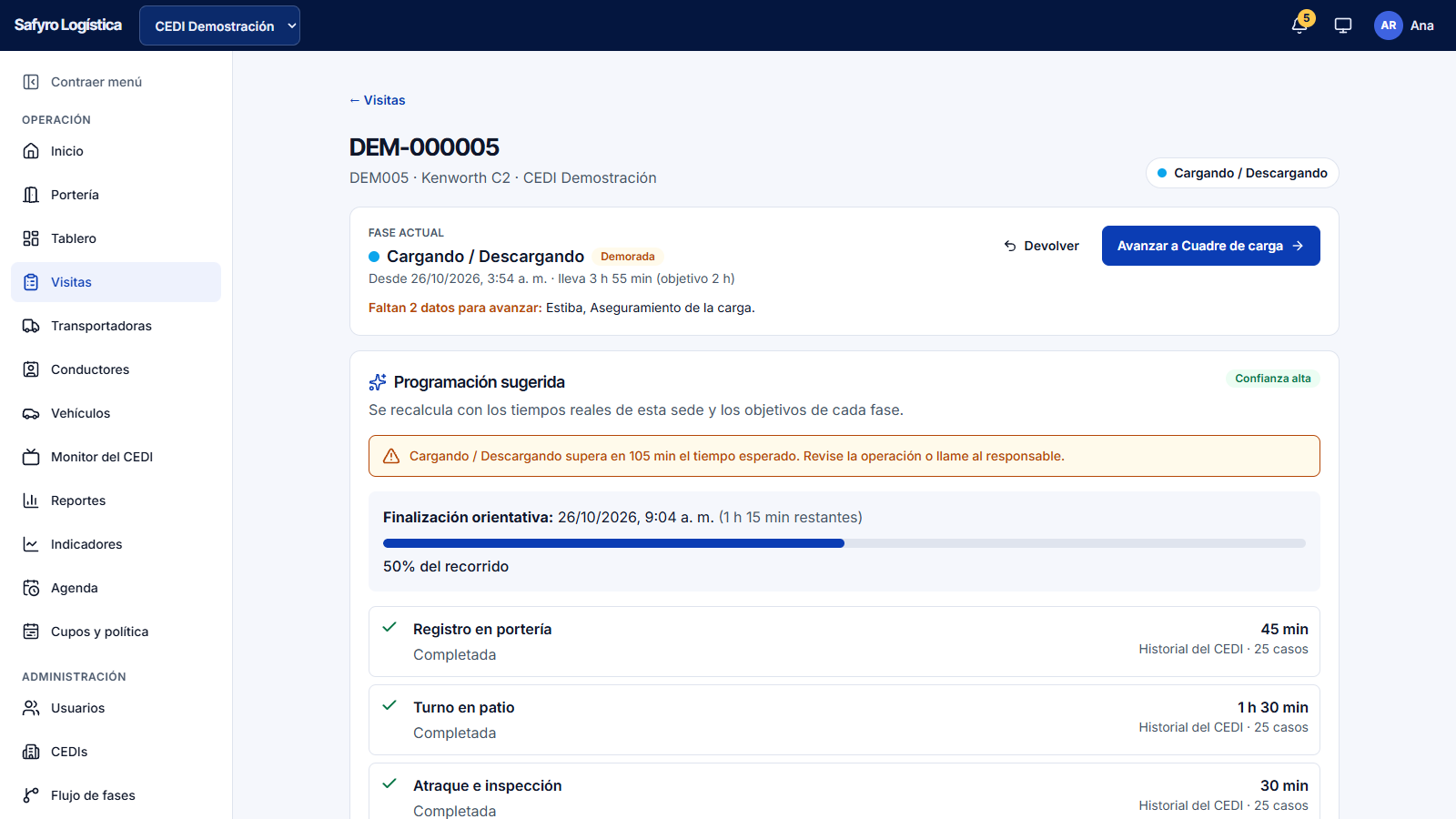Click the Confianza alta badge

point(1272,379)
